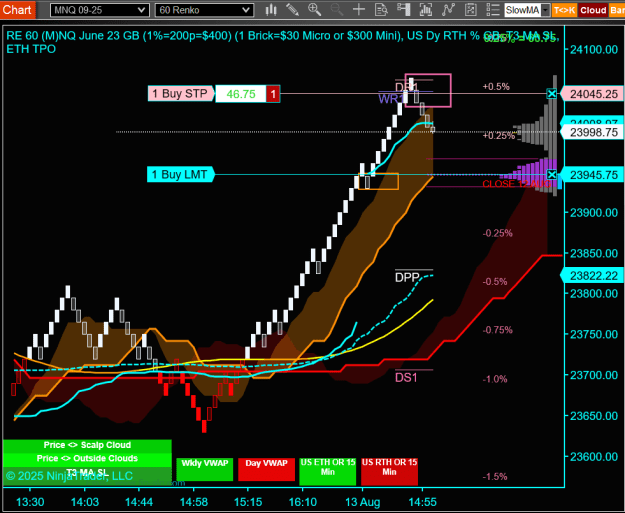Click the +0.5% level label
This screenshot has width=625, height=513.
pyautogui.click(x=496, y=86)
